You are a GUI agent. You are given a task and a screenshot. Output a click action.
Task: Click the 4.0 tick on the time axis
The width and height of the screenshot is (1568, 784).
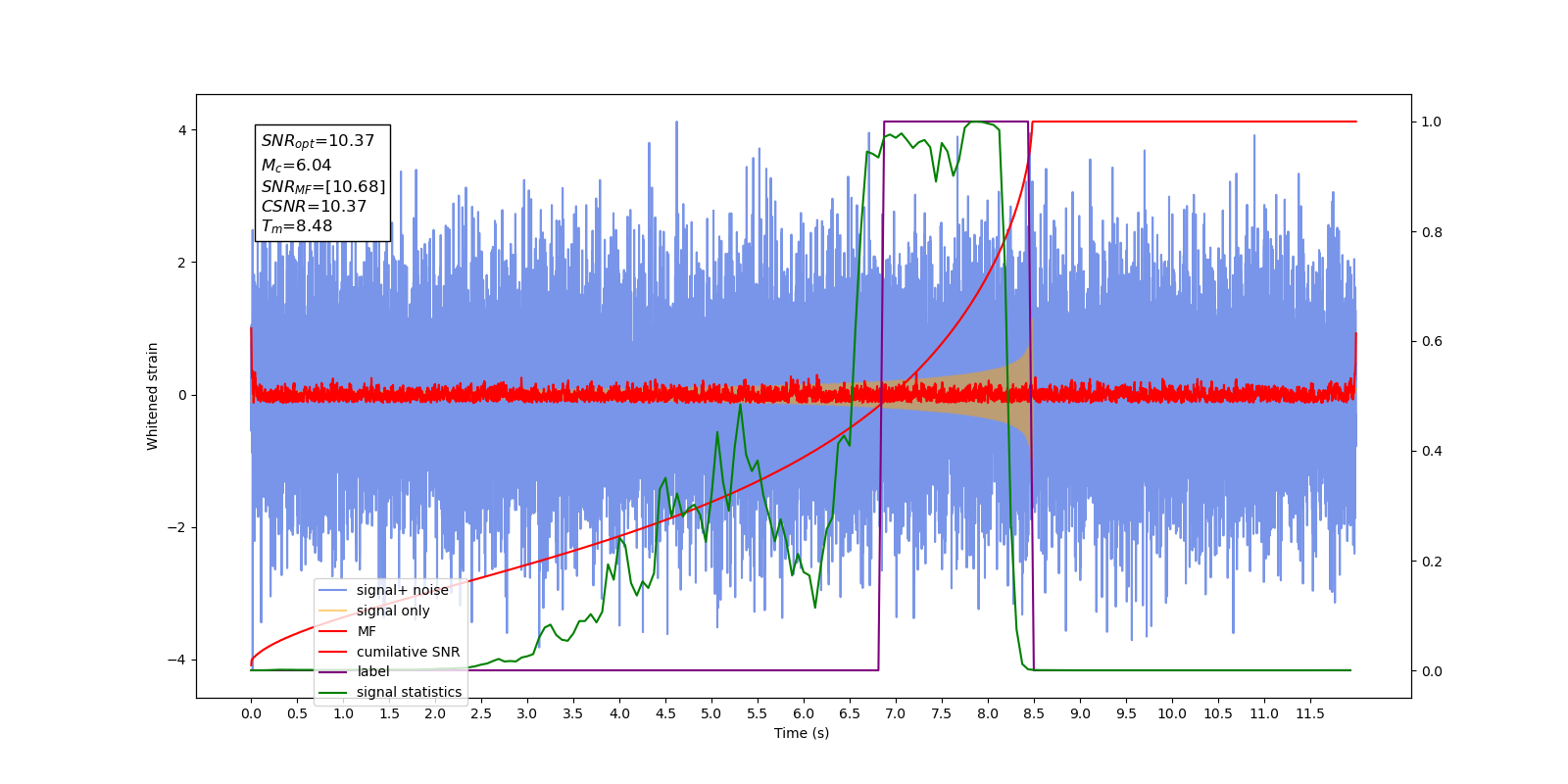point(619,713)
